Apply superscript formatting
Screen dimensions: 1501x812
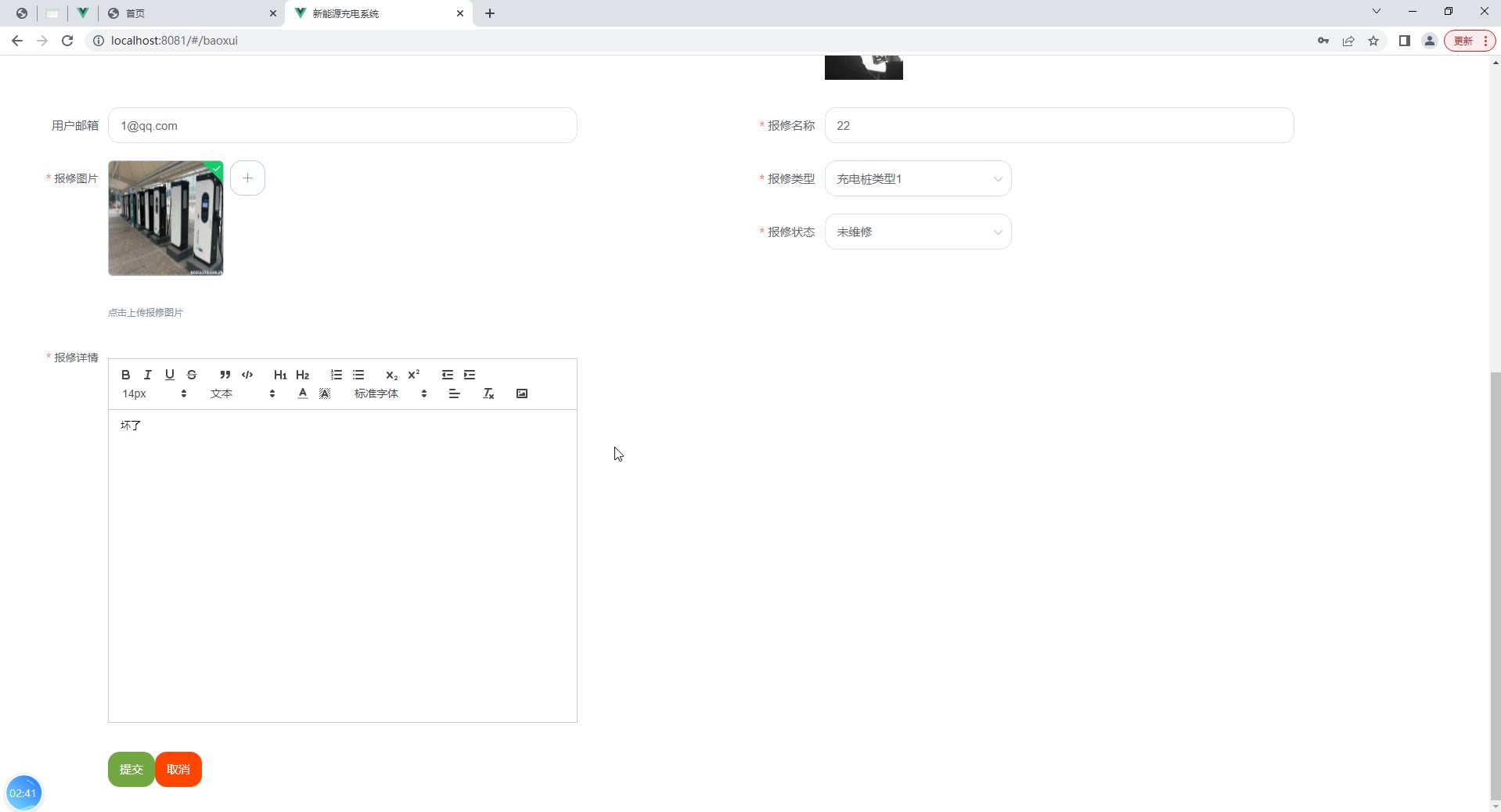(x=414, y=375)
